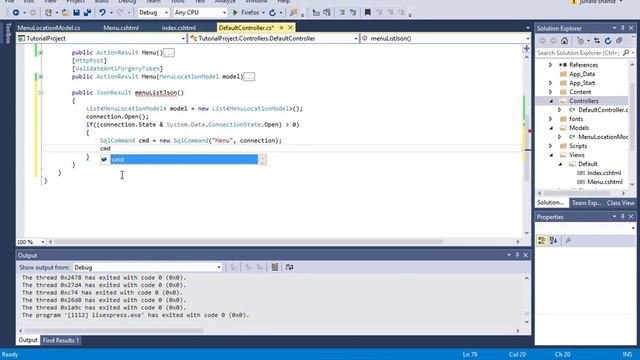
Task: Click Clear All icon in Output toolbar
Action: [x=275, y=267]
